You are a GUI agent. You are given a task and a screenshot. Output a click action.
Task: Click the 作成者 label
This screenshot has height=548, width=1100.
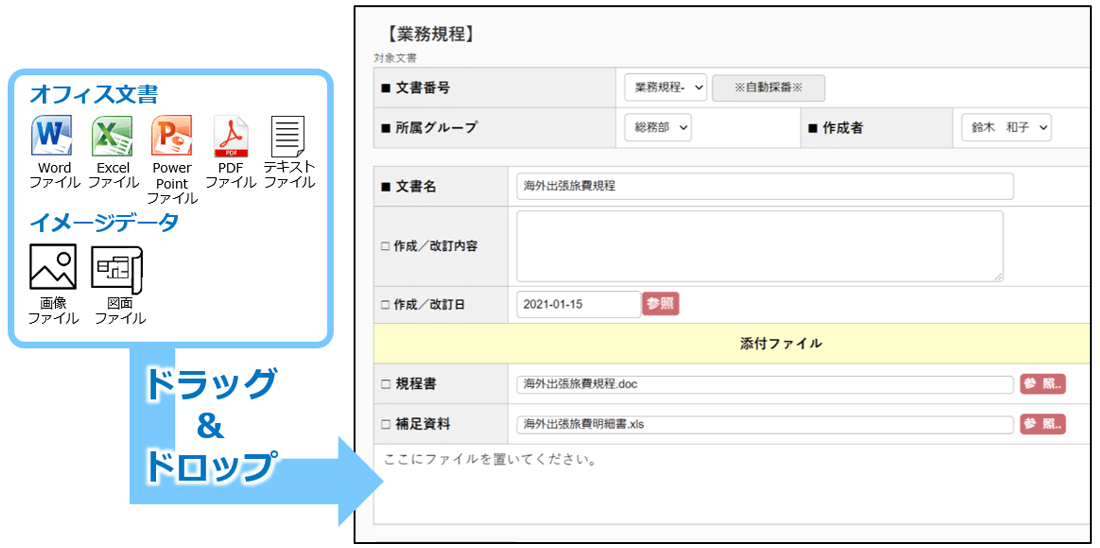click(843, 128)
